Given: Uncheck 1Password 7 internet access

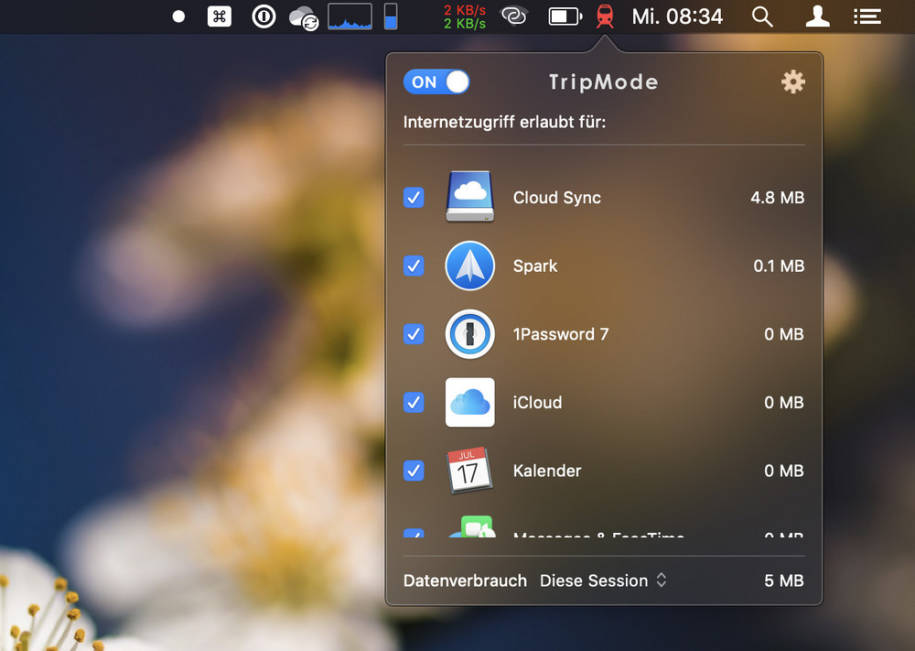Looking at the screenshot, I should coord(414,334).
